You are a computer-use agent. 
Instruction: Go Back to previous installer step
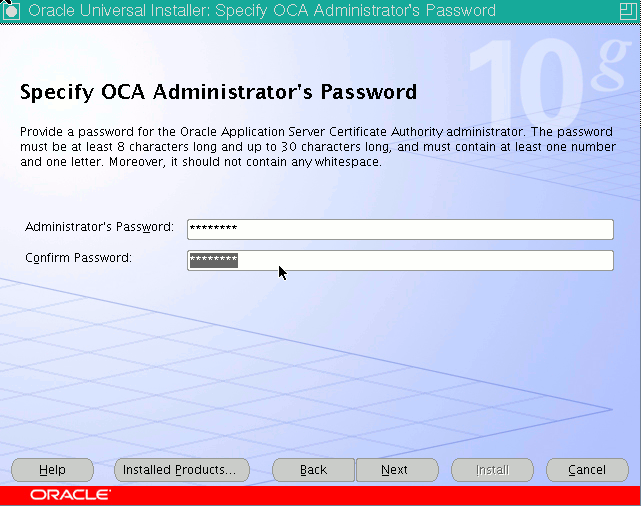[313, 470]
